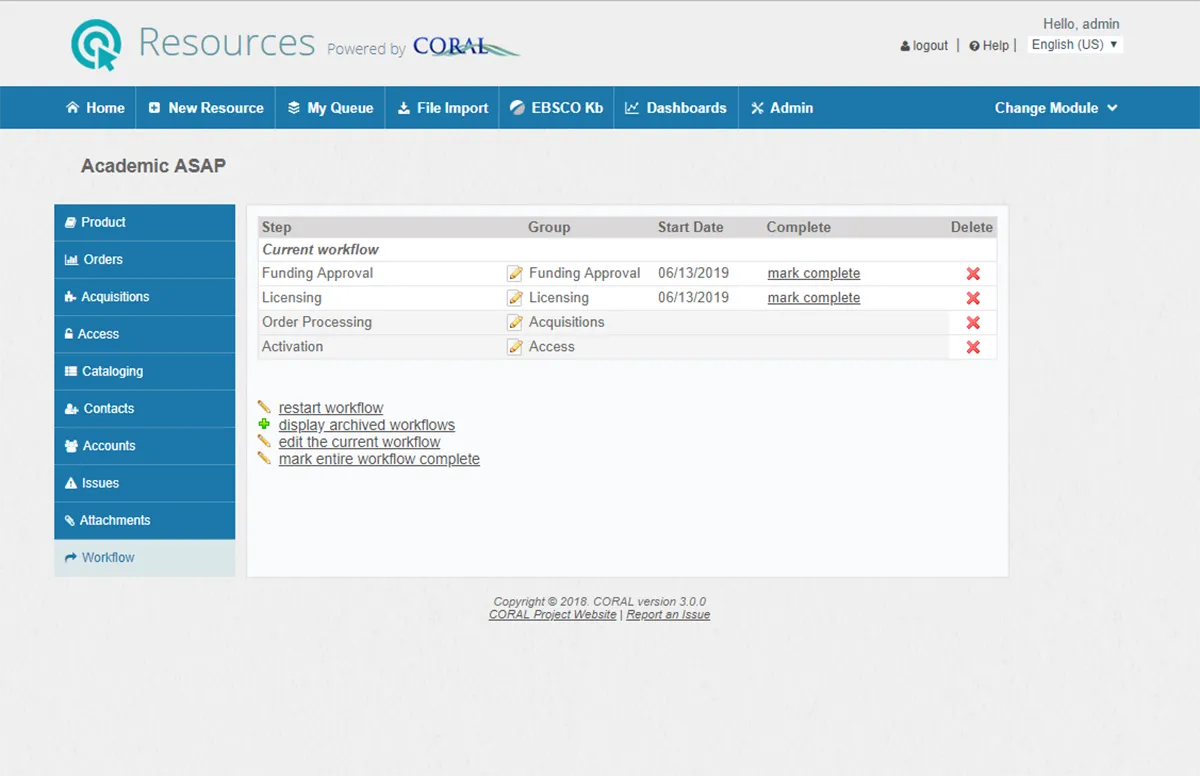Image resolution: width=1200 pixels, height=776 pixels.
Task: Switch to the Orders sidebar tab
Action: pos(145,259)
